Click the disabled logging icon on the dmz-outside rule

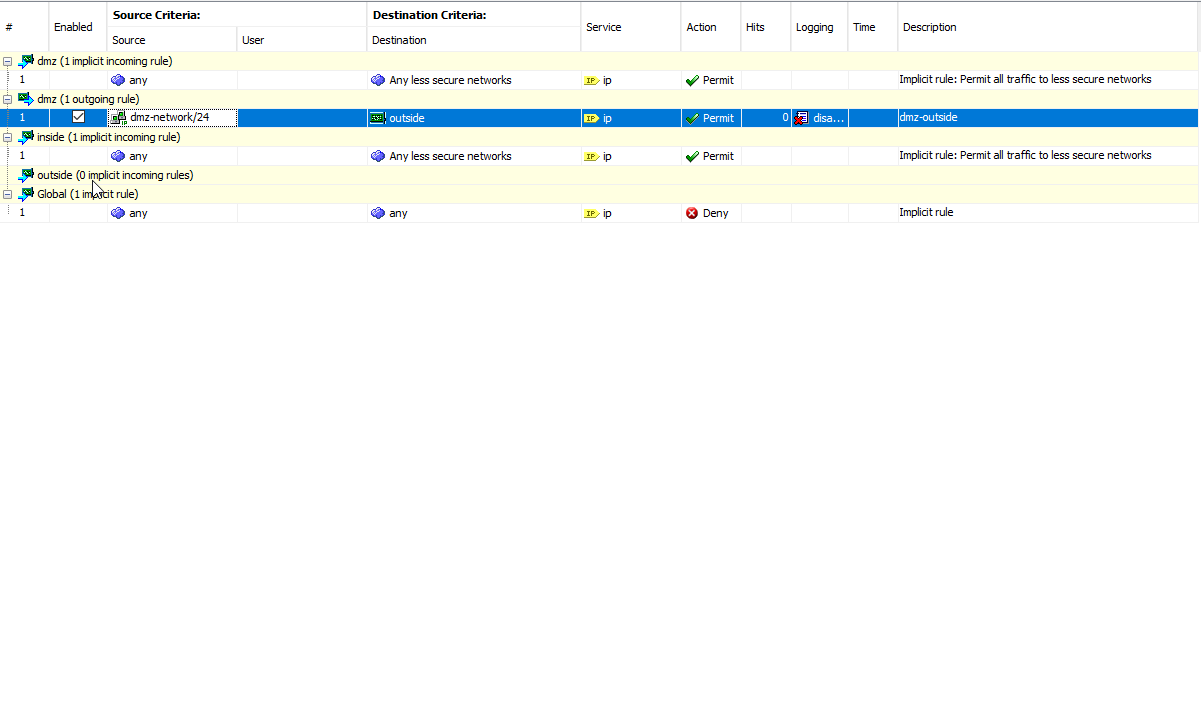pos(800,117)
